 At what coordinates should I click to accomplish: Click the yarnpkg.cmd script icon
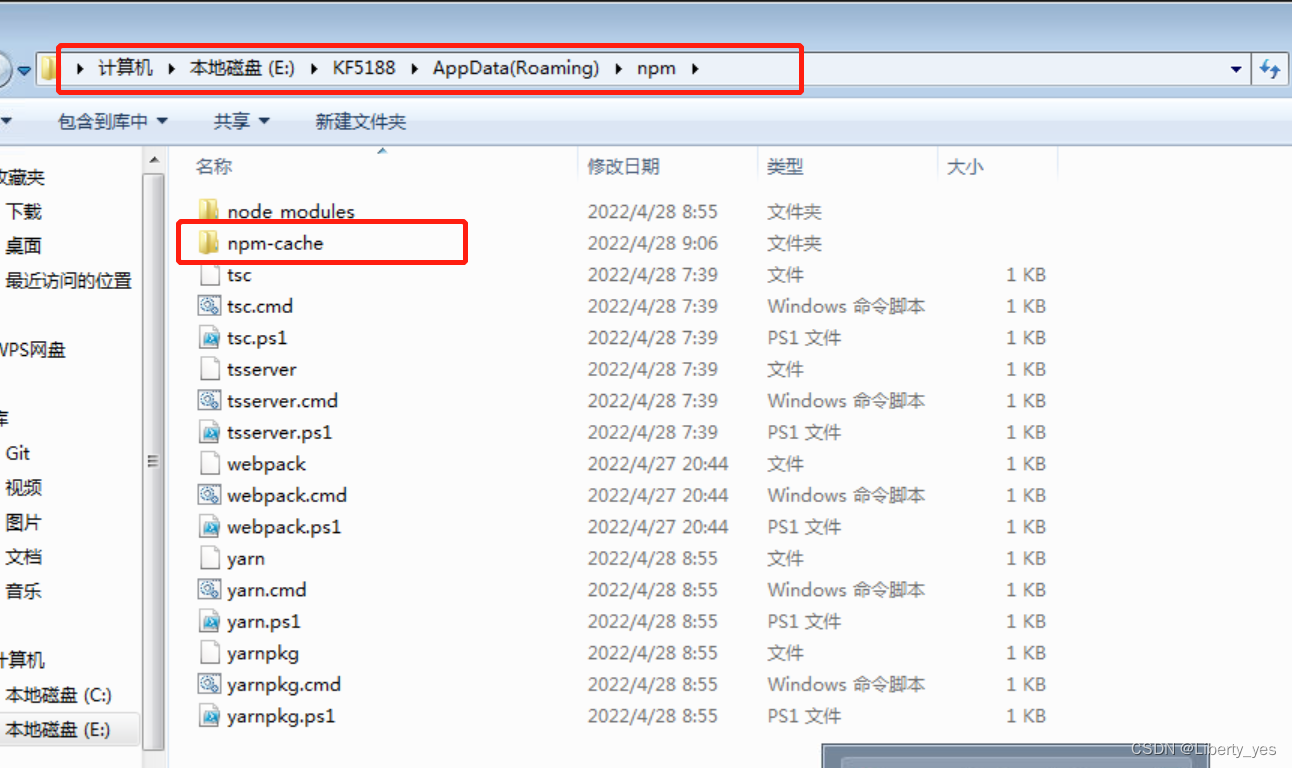(x=209, y=684)
